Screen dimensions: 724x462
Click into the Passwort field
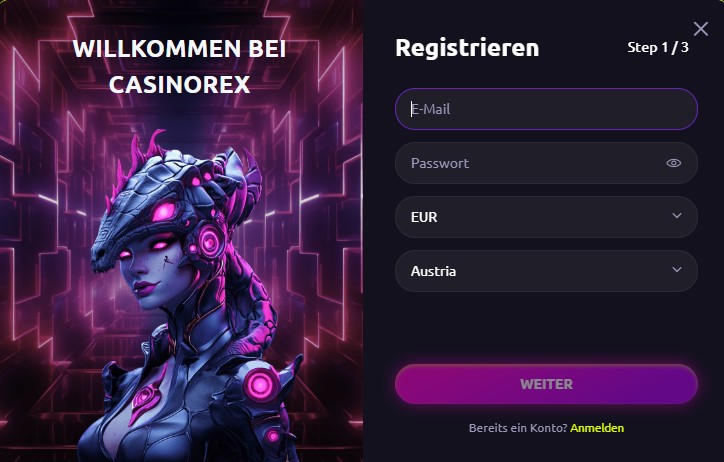pyautogui.click(x=546, y=163)
